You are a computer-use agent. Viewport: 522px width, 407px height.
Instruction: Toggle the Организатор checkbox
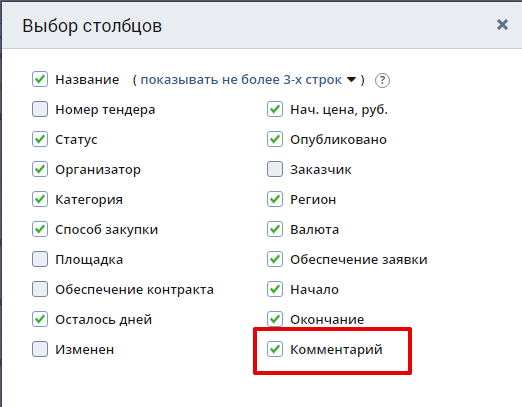click(40, 169)
